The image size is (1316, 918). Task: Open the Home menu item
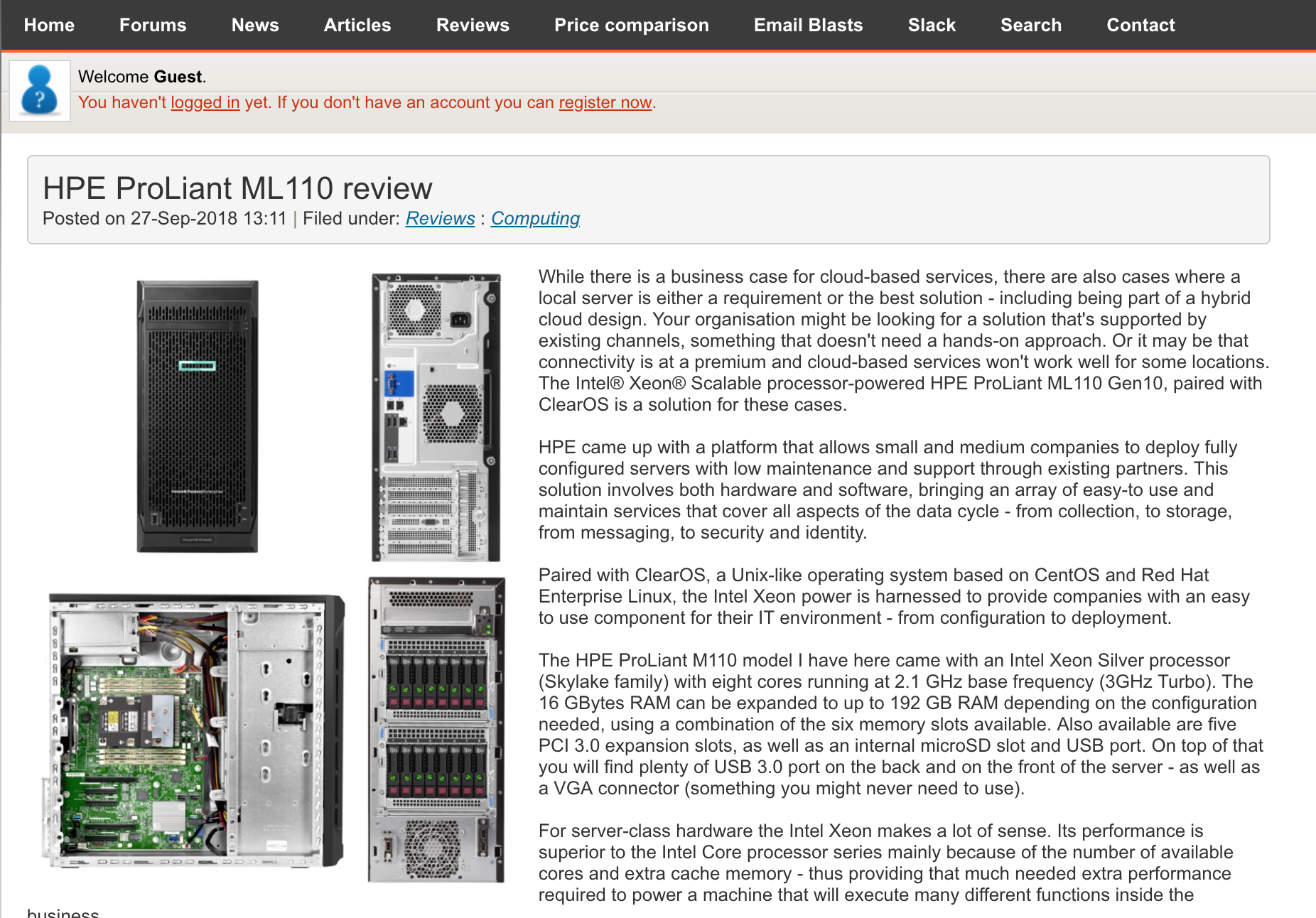49,25
